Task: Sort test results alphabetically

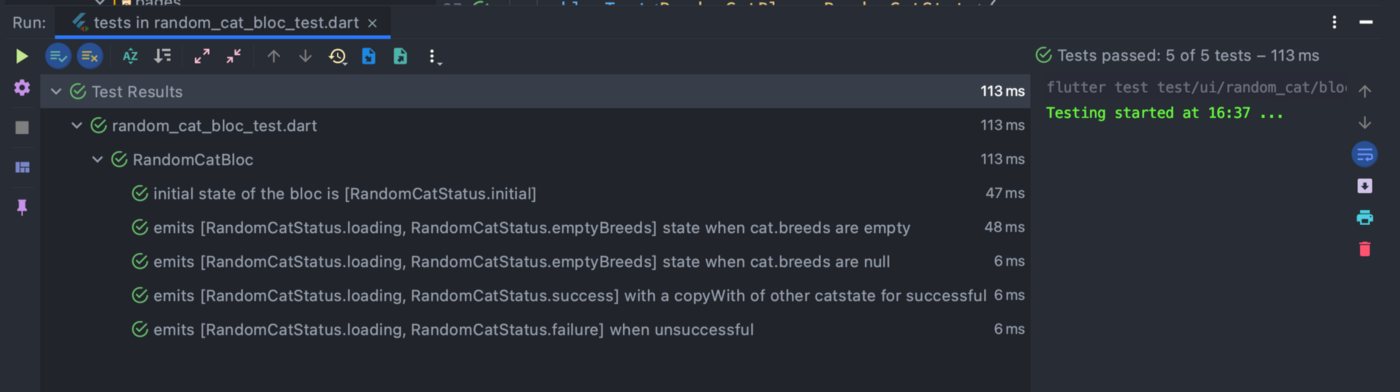Action: pyautogui.click(x=130, y=56)
